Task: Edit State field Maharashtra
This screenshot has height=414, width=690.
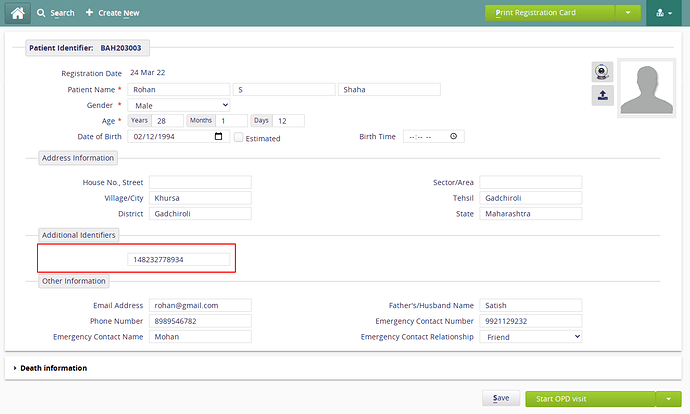Action: pos(531,213)
